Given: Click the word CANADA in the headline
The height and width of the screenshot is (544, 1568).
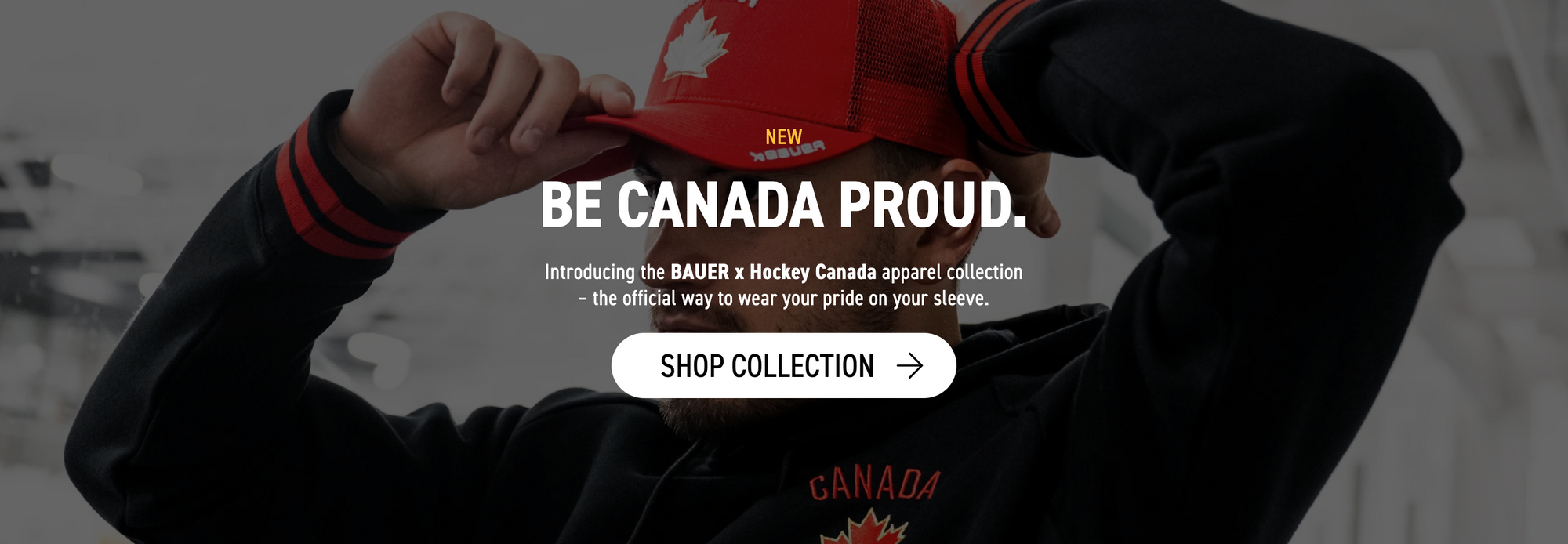Looking at the screenshot, I should point(720,205).
